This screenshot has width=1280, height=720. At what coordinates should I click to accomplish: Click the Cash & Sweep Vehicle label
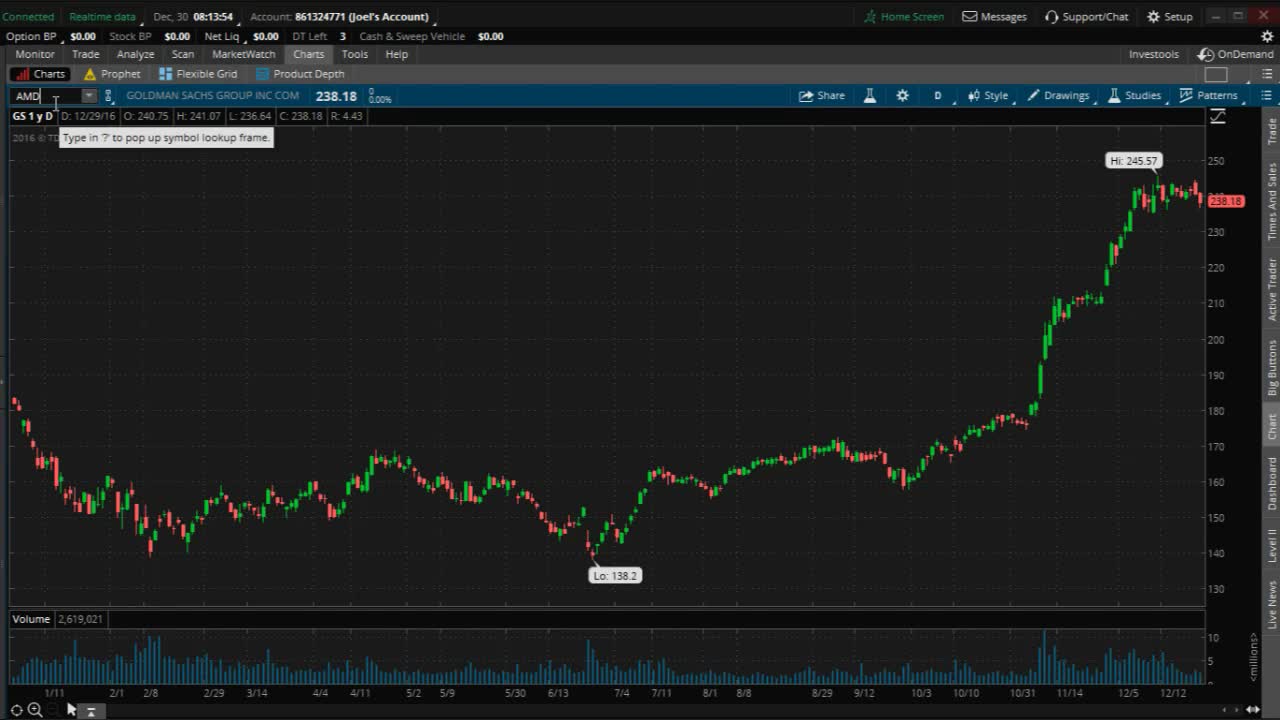(412, 36)
